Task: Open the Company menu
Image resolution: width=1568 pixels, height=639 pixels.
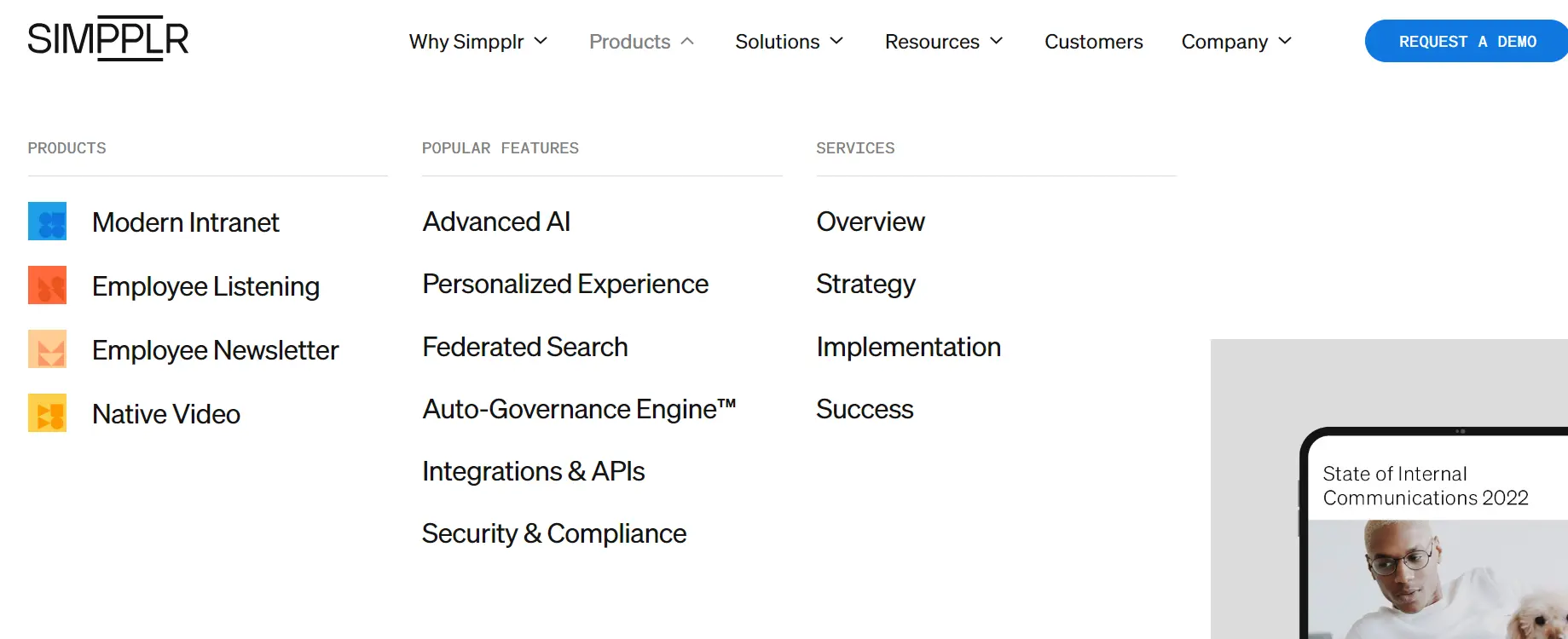Action: coord(1224,42)
